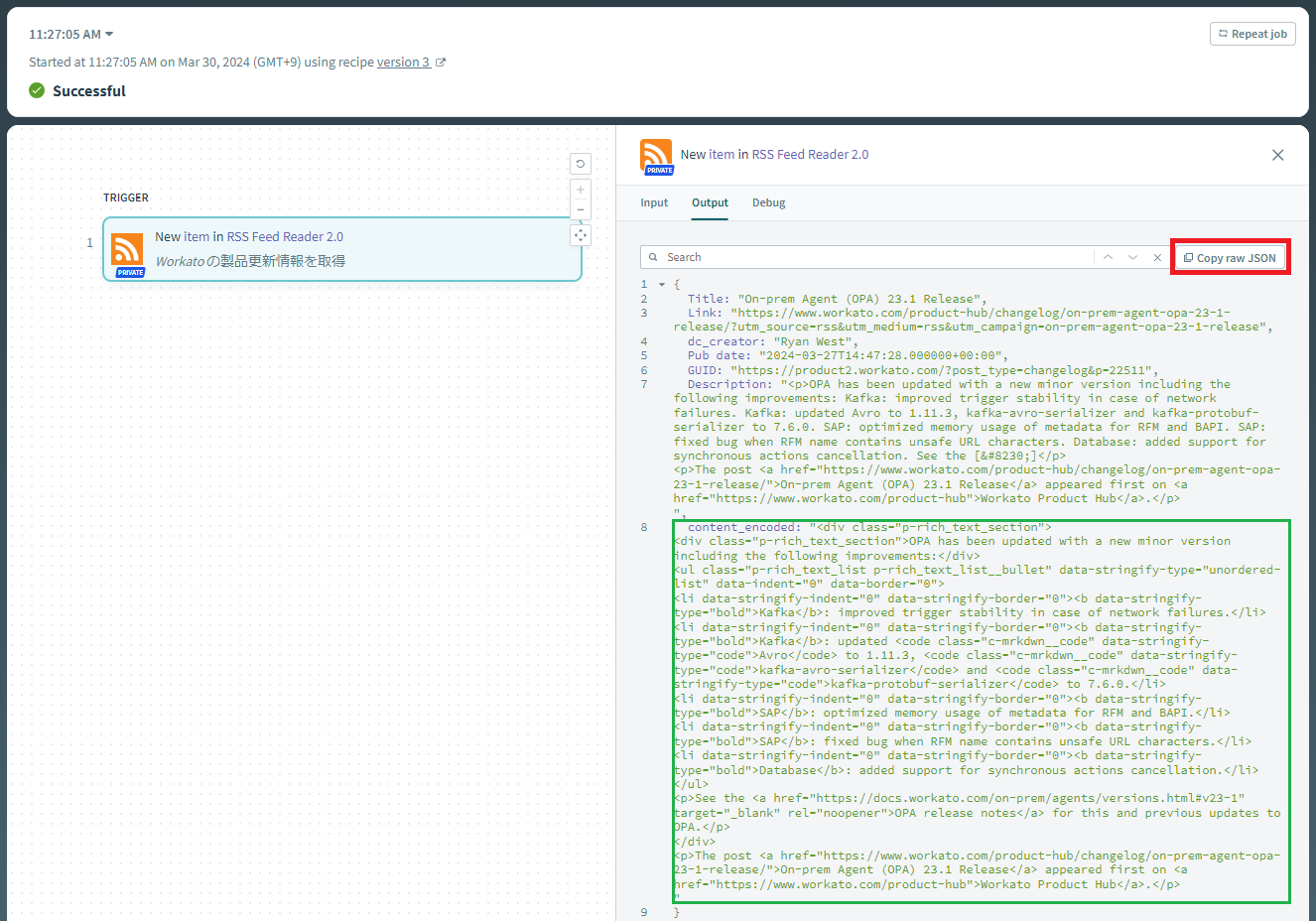Open the 11:27:05 AM job time dropdown
The width and height of the screenshot is (1316, 921).
71,34
